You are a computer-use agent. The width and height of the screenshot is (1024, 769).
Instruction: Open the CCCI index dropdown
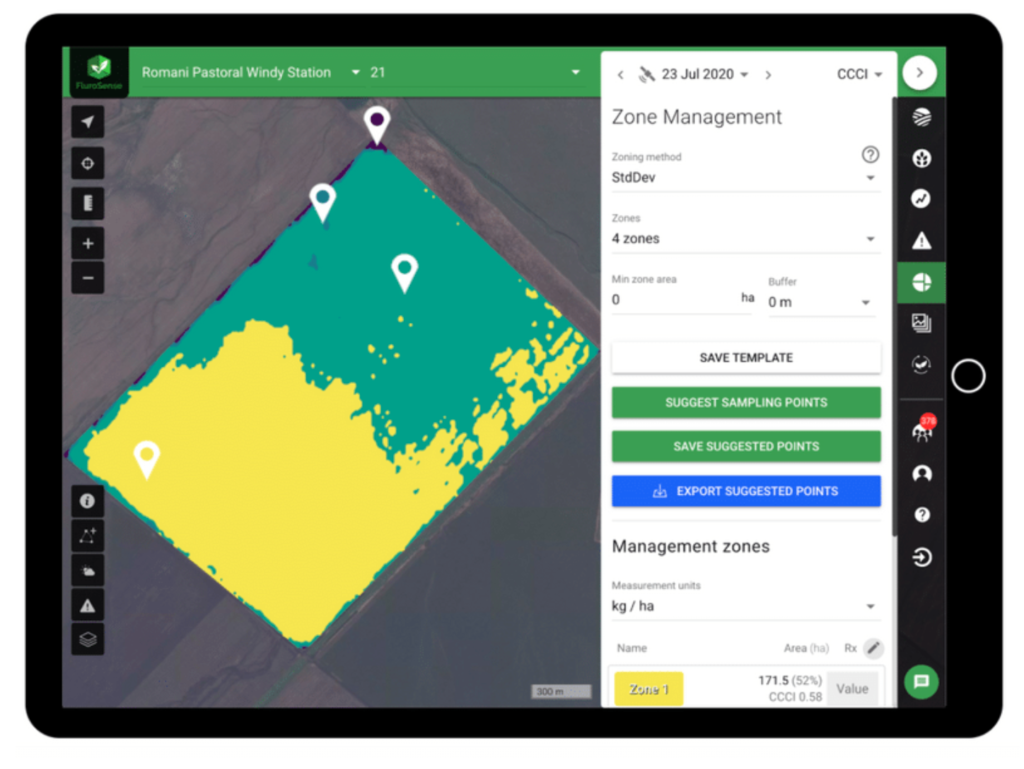tap(859, 74)
